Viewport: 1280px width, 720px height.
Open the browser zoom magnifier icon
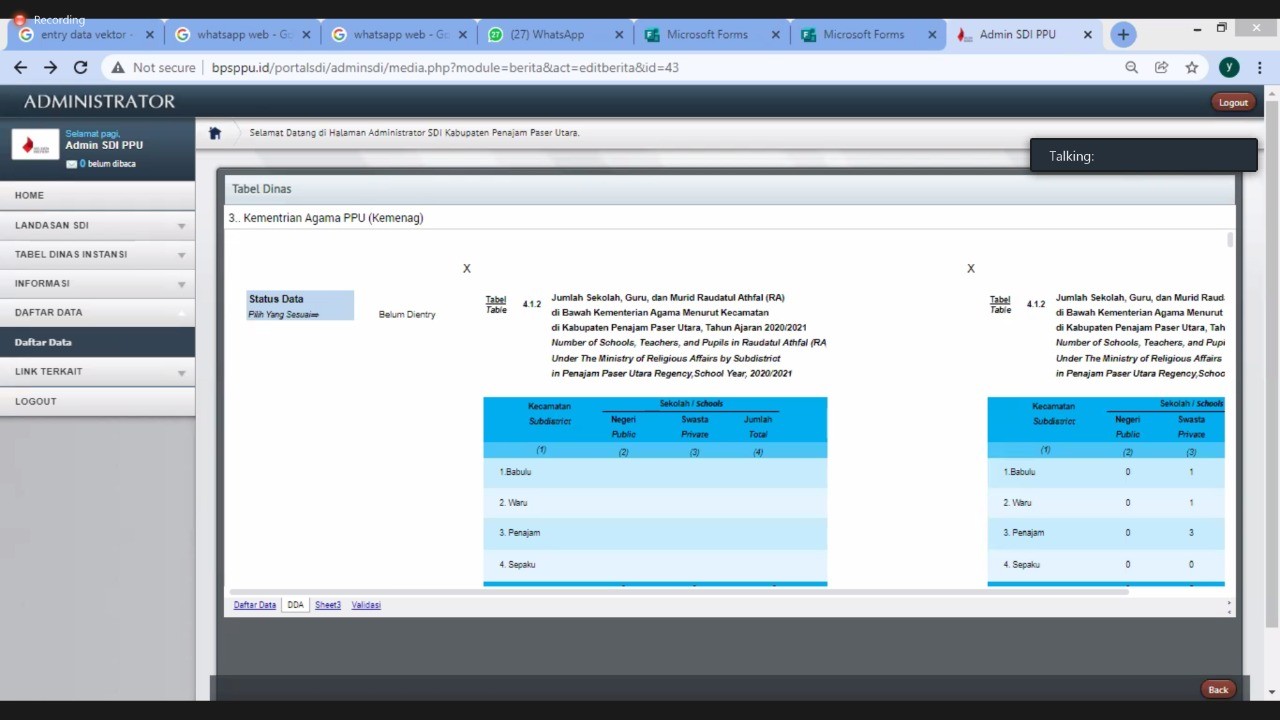pyautogui.click(x=1131, y=67)
